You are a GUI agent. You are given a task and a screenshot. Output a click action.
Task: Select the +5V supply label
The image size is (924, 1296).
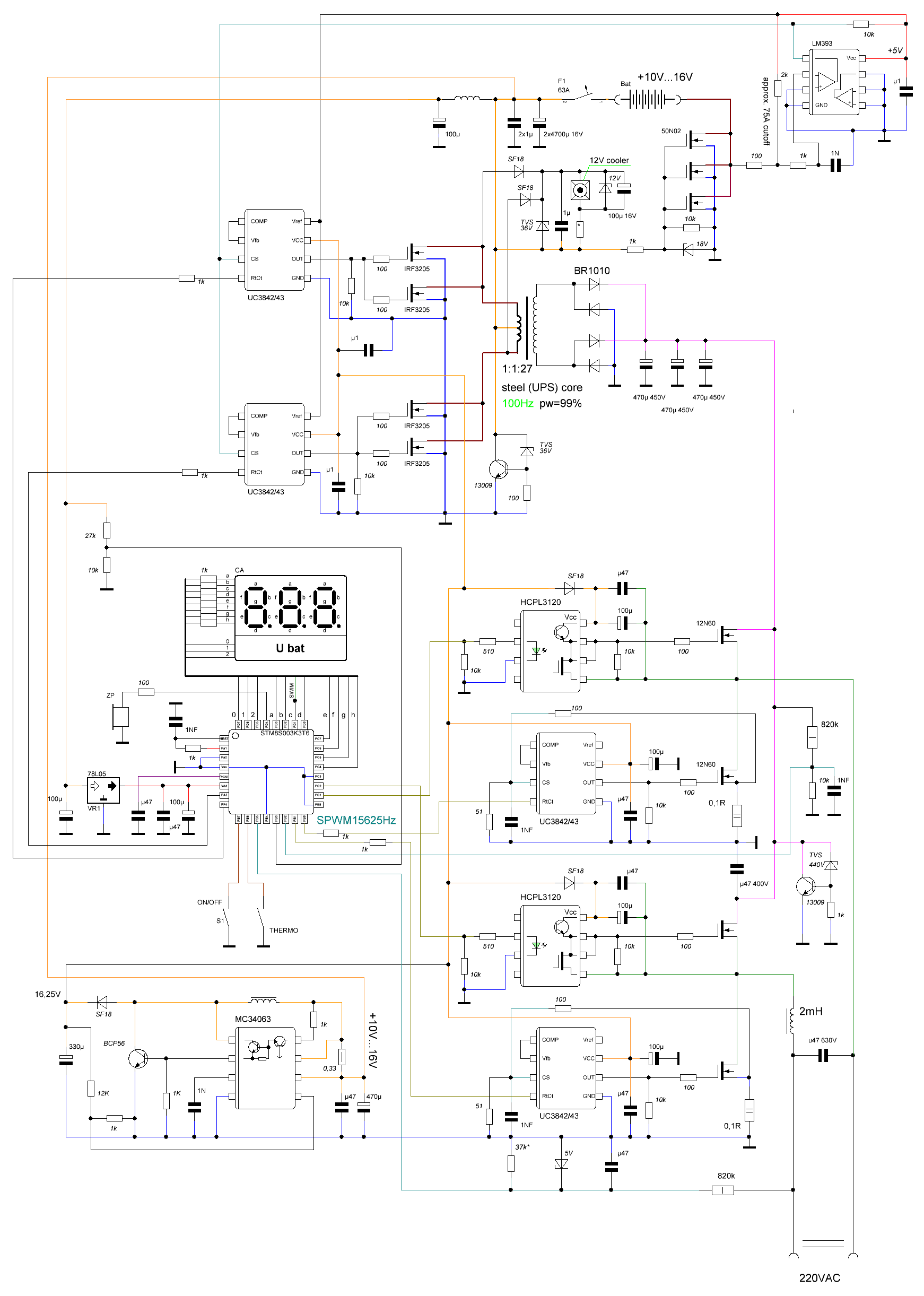tap(895, 50)
